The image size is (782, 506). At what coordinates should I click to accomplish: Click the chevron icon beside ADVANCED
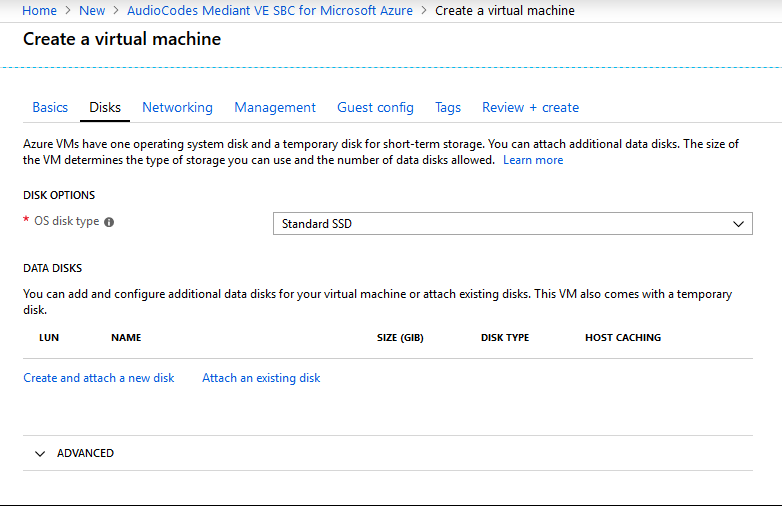[40, 454]
